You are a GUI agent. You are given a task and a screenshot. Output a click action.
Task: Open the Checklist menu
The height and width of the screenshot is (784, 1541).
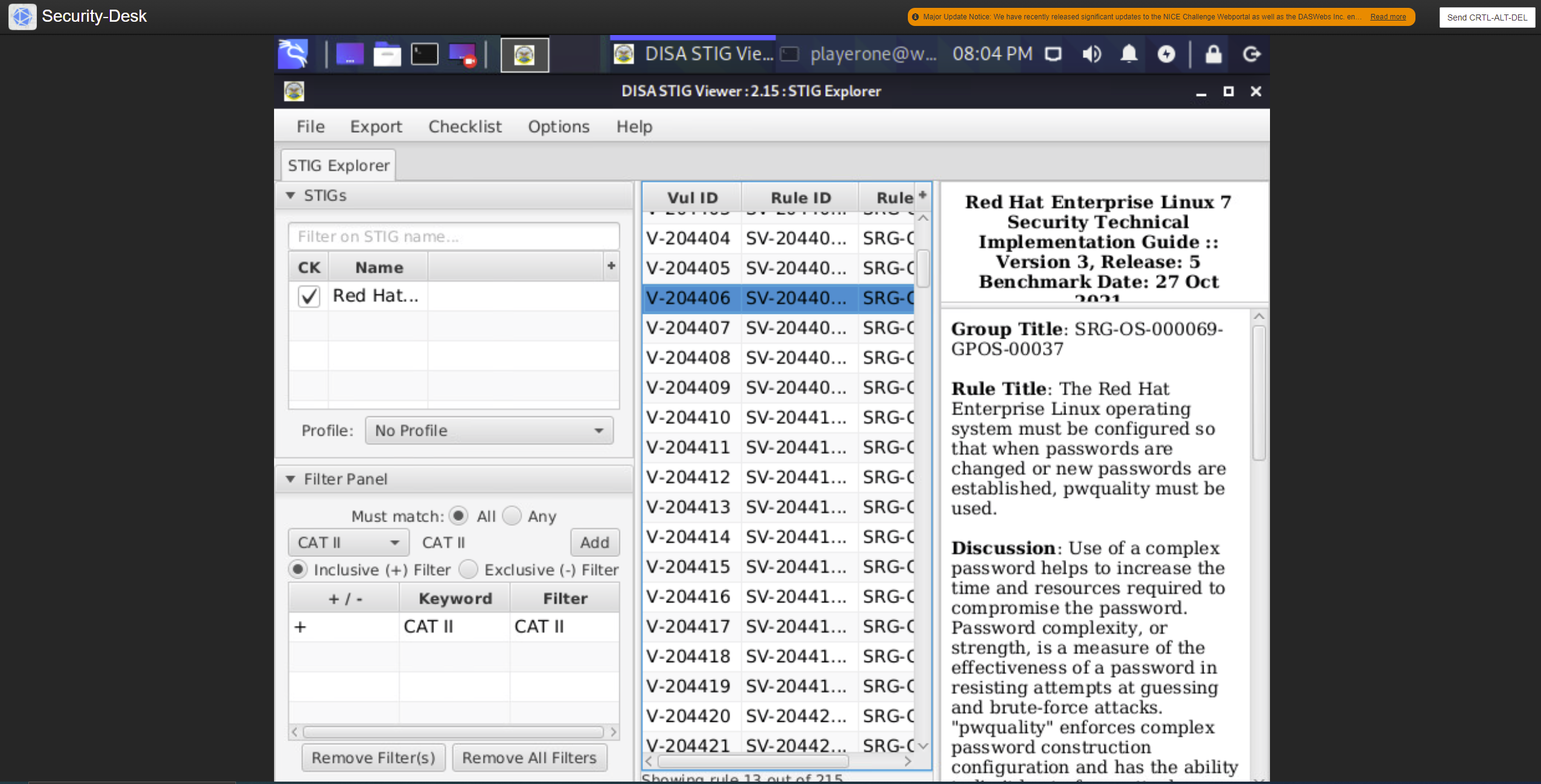[x=465, y=127]
